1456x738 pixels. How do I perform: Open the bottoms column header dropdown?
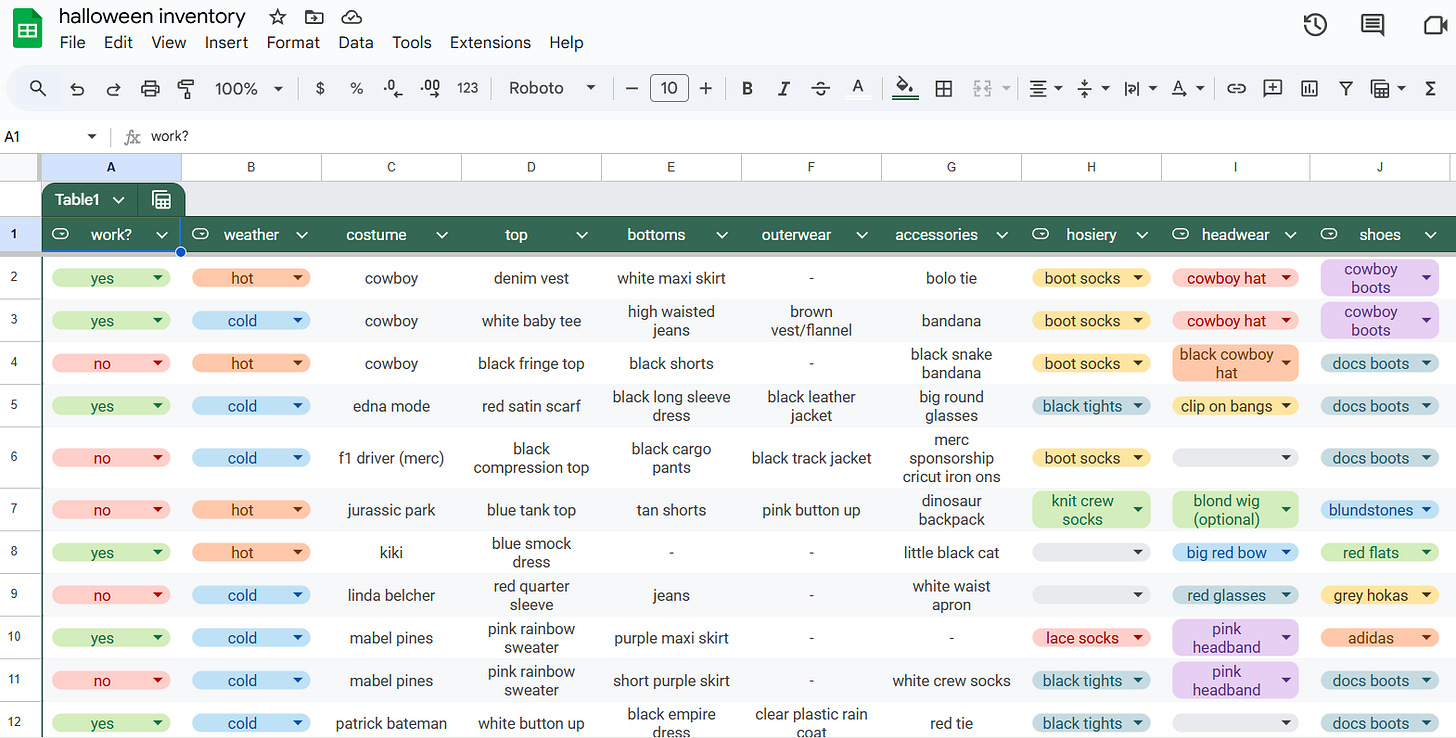click(x=721, y=235)
